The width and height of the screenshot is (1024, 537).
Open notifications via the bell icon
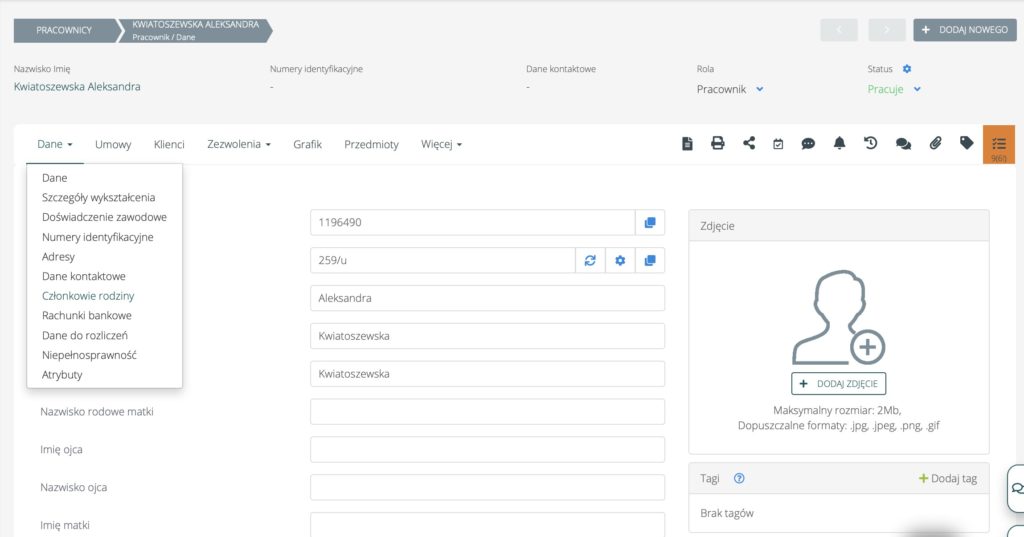pos(839,144)
